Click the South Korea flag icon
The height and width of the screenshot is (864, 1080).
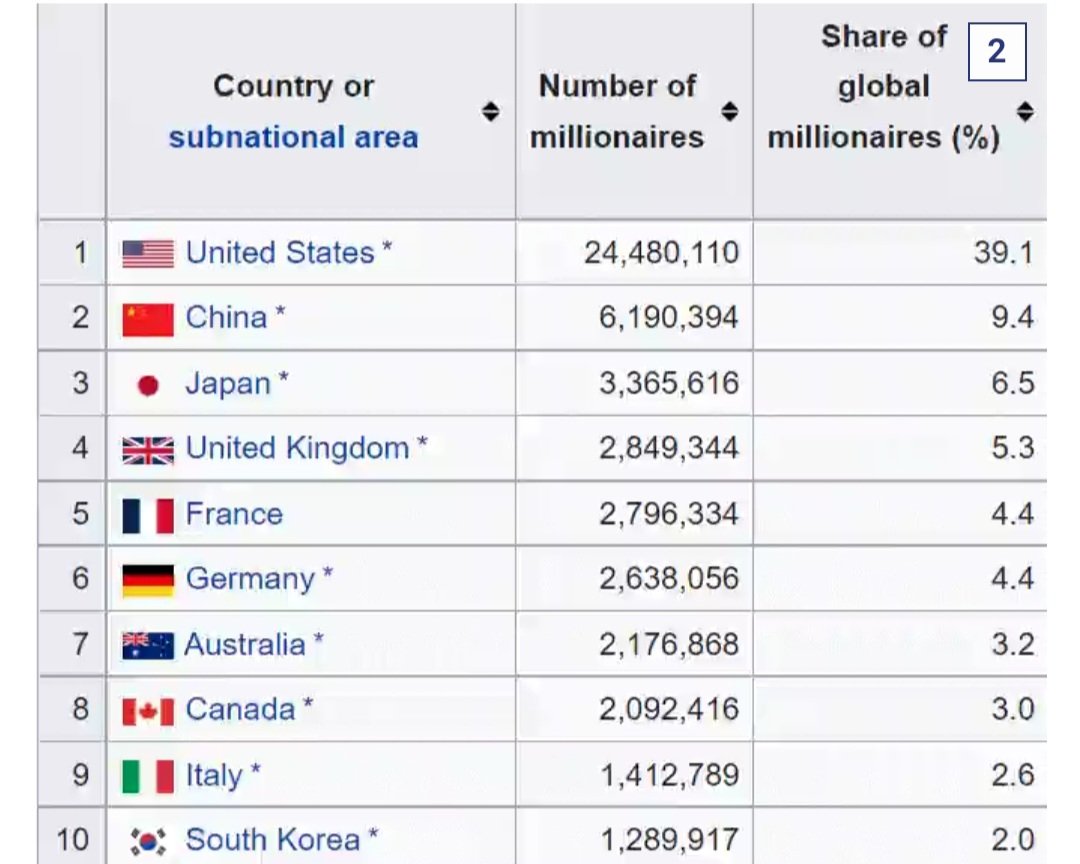click(148, 841)
